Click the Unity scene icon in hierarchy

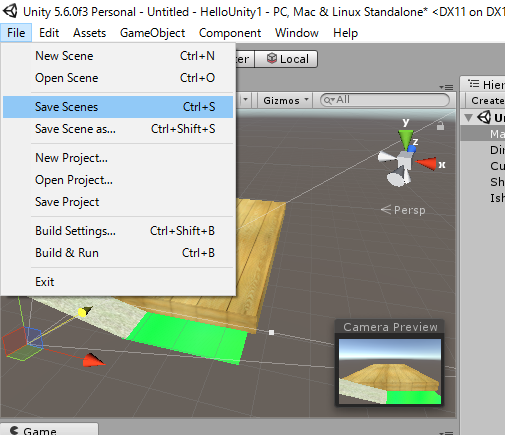click(484, 117)
